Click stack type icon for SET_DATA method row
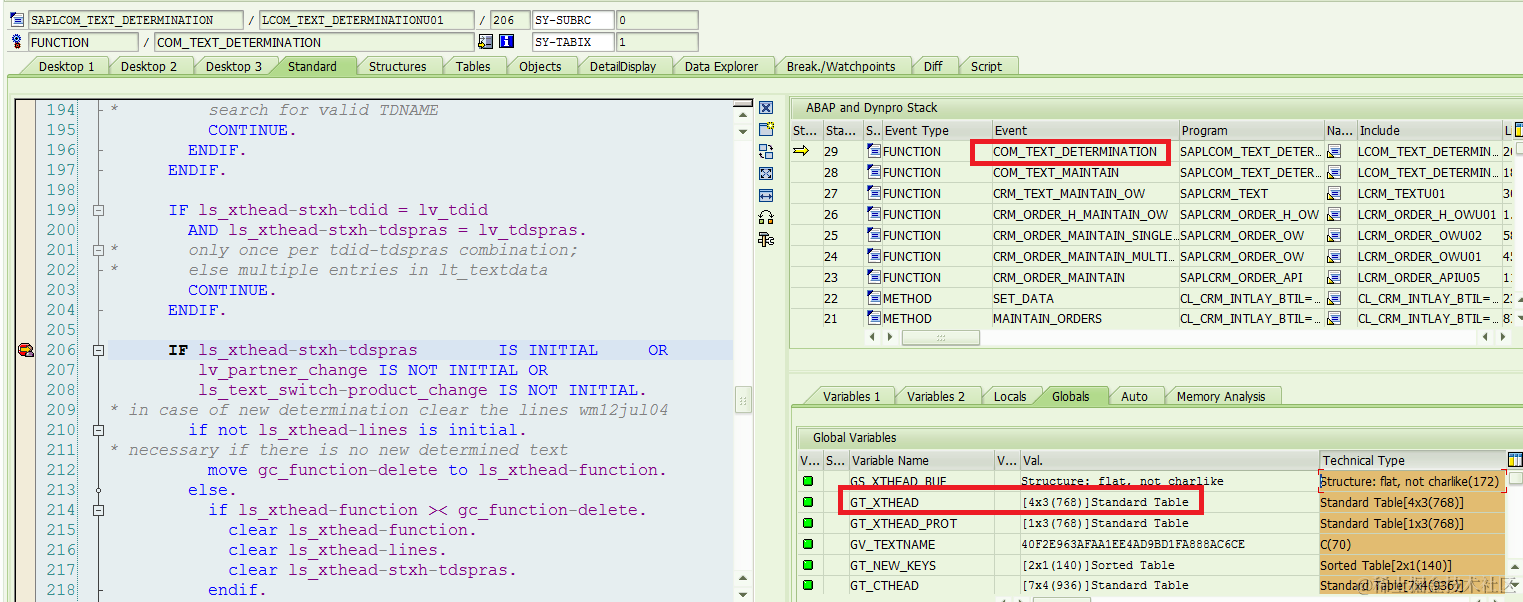Viewport: 1523px width, 602px height. [873, 298]
